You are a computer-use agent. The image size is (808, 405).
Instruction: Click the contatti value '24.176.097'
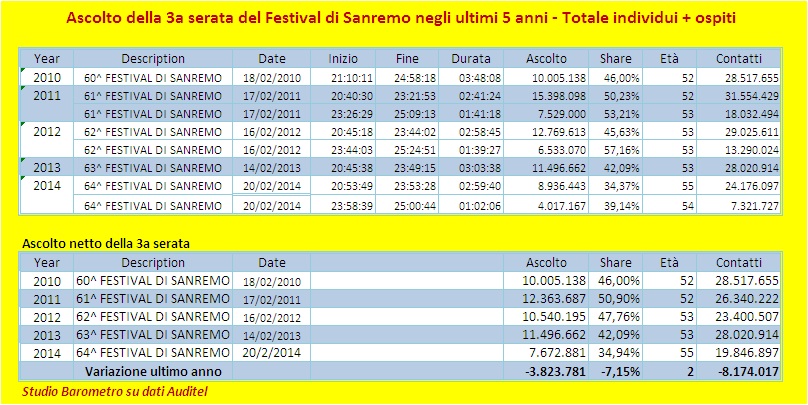[x=751, y=186]
